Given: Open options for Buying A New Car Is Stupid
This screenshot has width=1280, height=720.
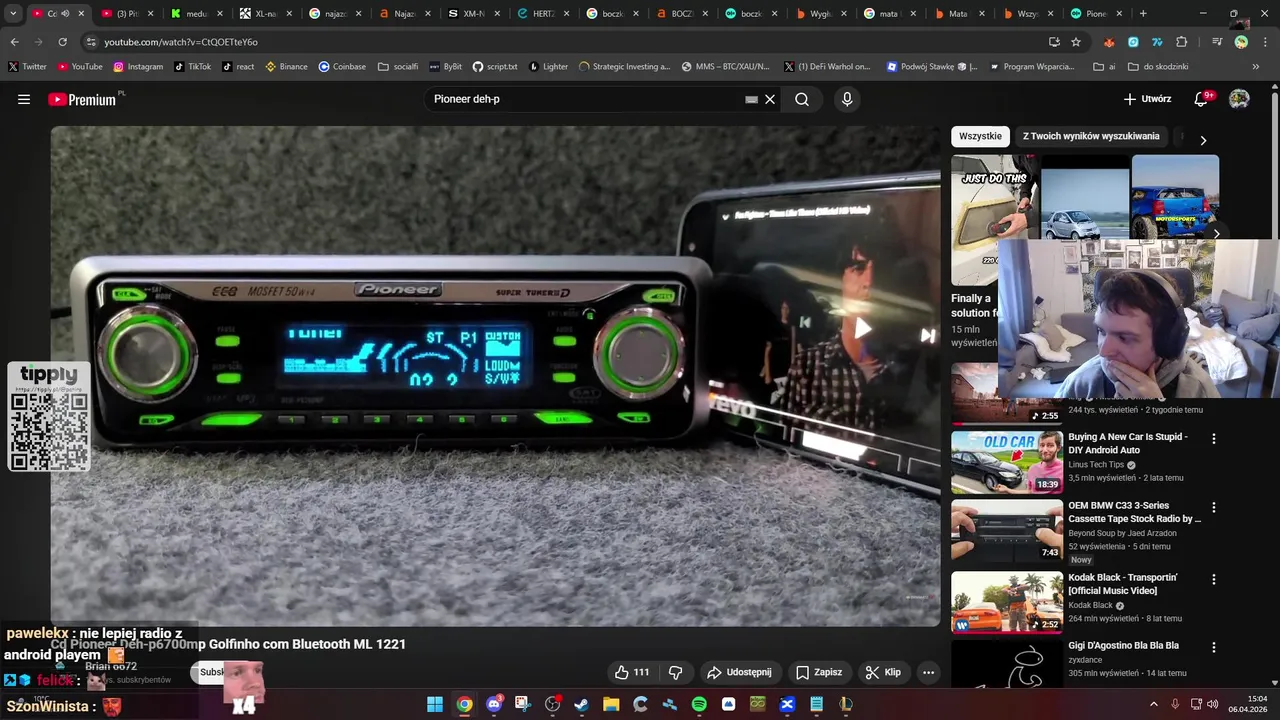Looking at the screenshot, I should [x=1214, y=438].
